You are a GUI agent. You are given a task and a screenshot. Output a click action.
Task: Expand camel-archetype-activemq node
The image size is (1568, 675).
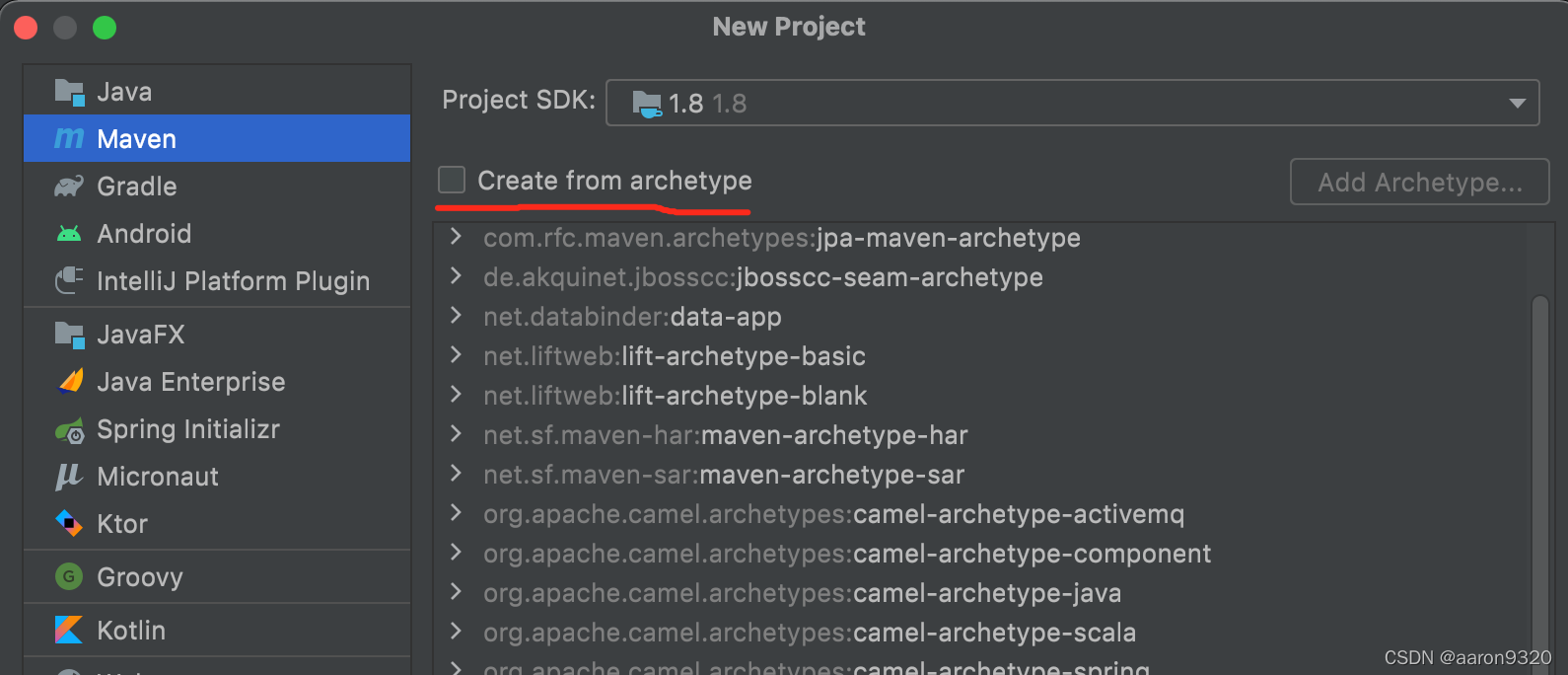pyautogui.click(x=456, y=513)
